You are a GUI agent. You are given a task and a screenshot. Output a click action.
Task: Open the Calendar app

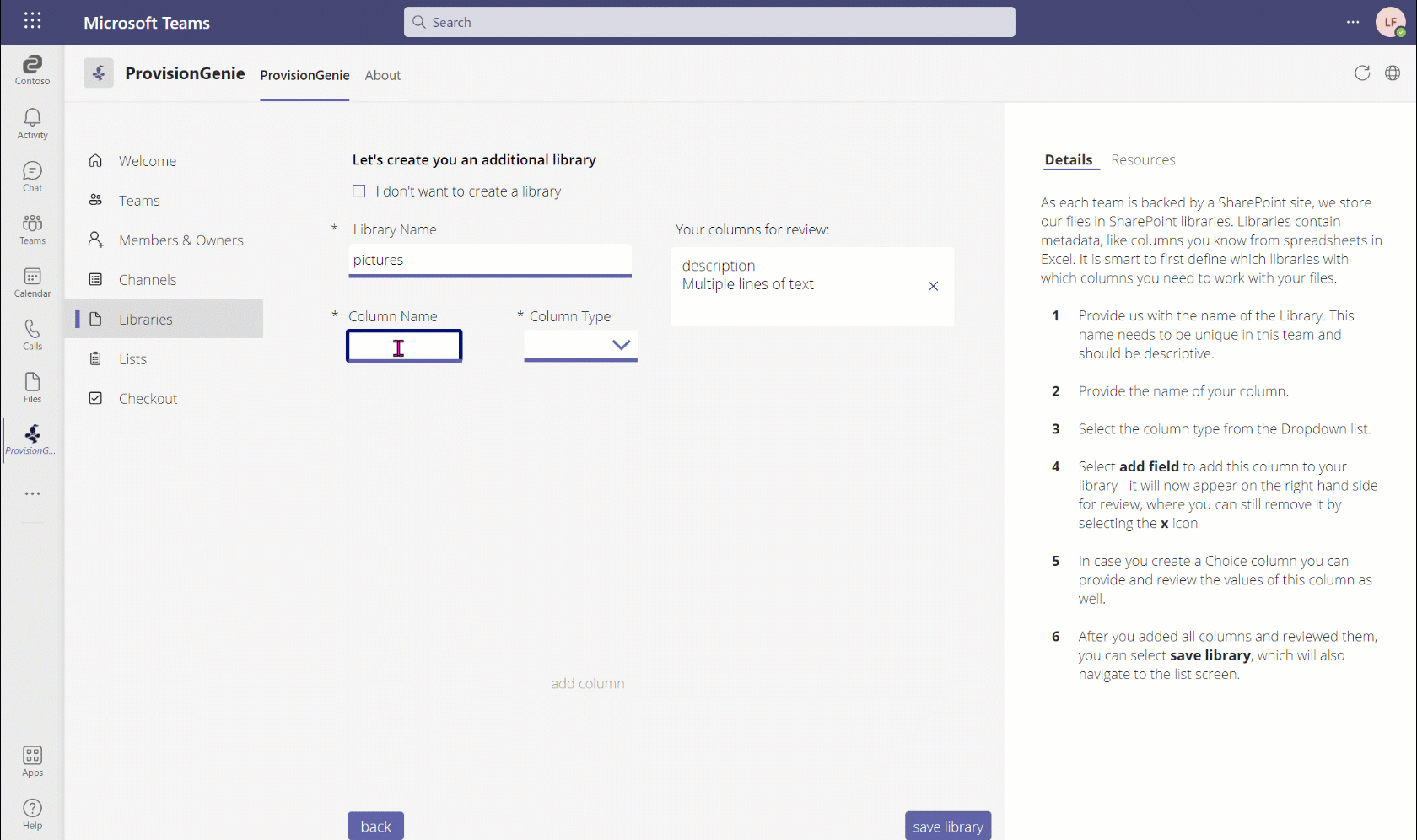click(x=32, y=283)
